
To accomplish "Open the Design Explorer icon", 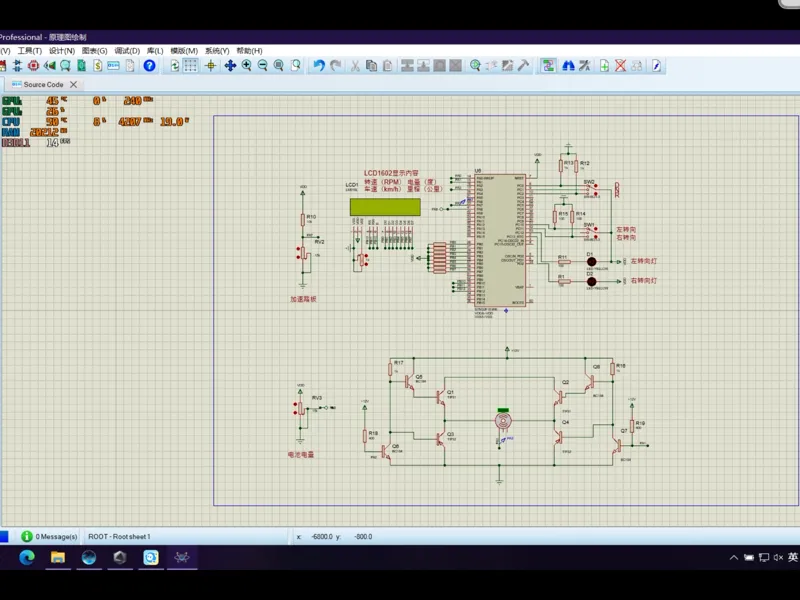I will tap(65, 65).
